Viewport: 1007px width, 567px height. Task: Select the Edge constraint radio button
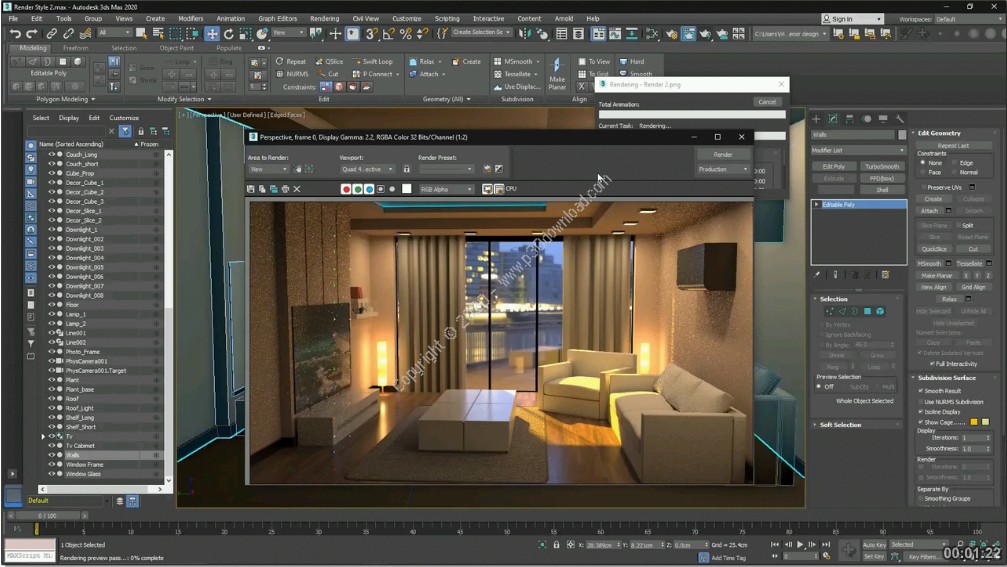click(954, 162)
